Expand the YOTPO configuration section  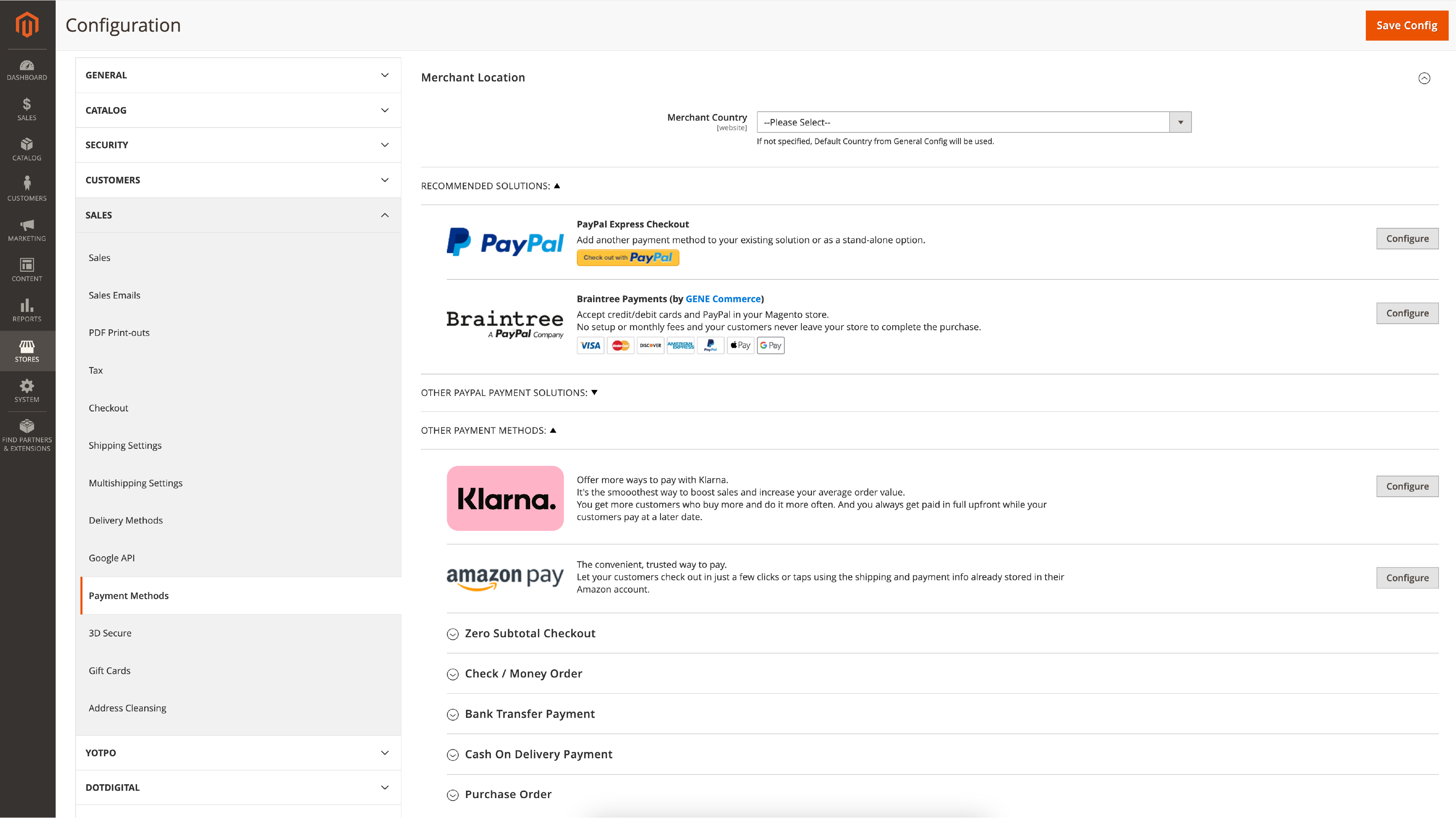pos(238,753)
